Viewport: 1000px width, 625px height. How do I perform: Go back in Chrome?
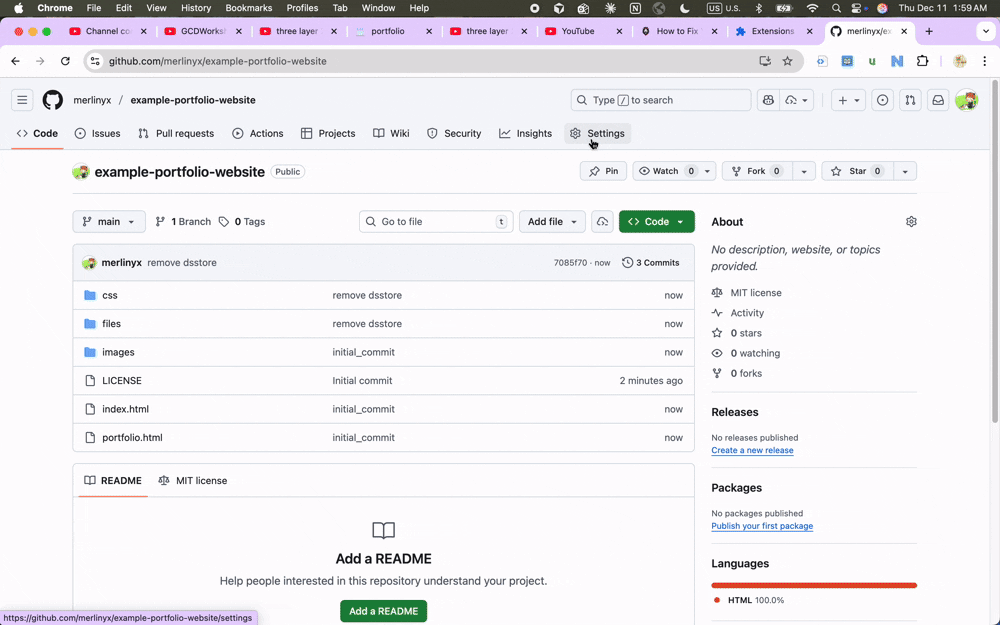15,61
